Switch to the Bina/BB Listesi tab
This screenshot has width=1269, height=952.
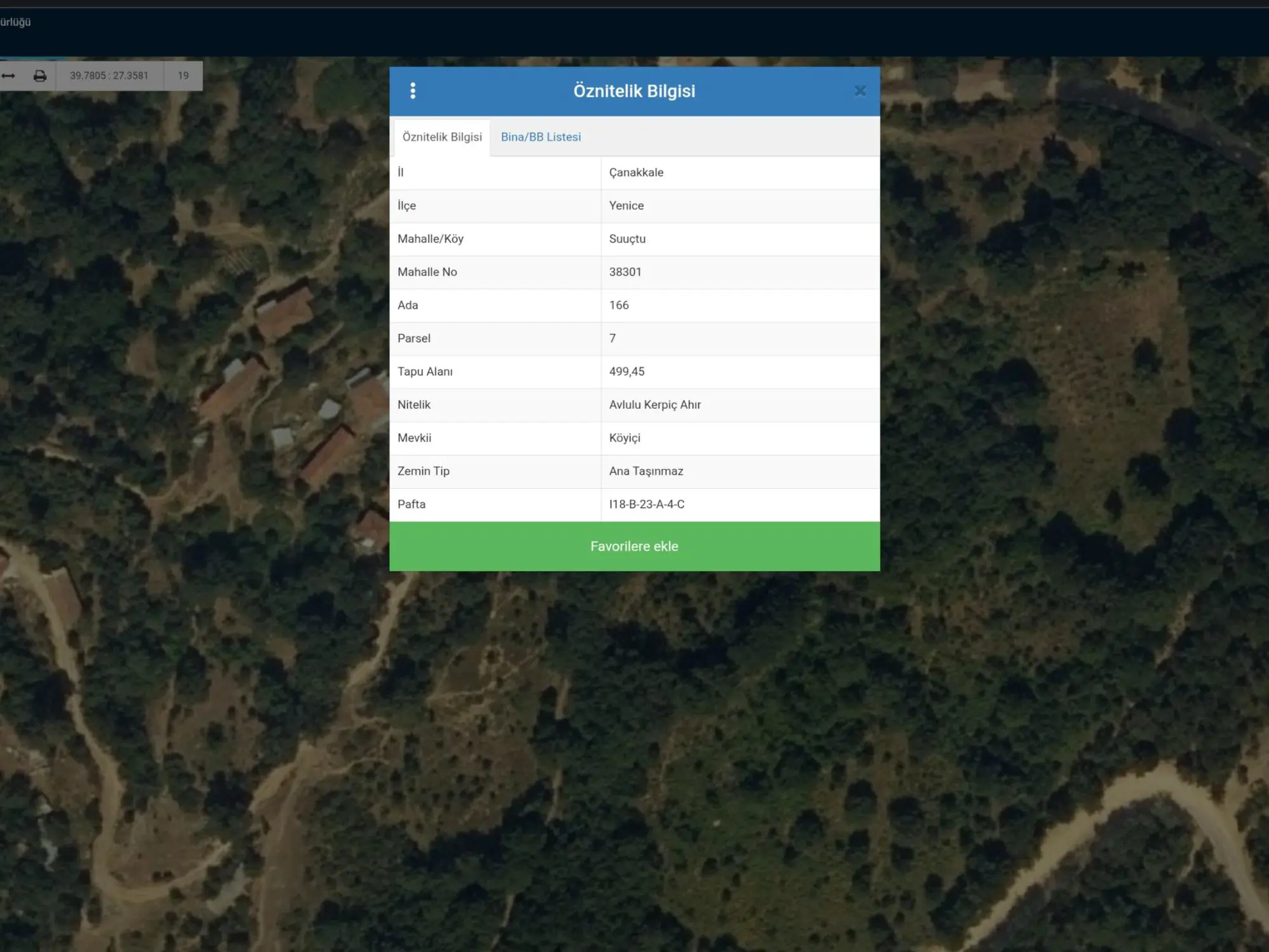[x=541, y=137]
